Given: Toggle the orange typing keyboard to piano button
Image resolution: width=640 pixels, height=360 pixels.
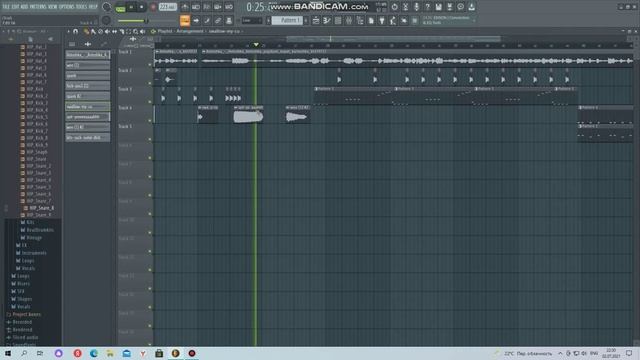Looking at the screenshot, I should (x=184, y=20).
